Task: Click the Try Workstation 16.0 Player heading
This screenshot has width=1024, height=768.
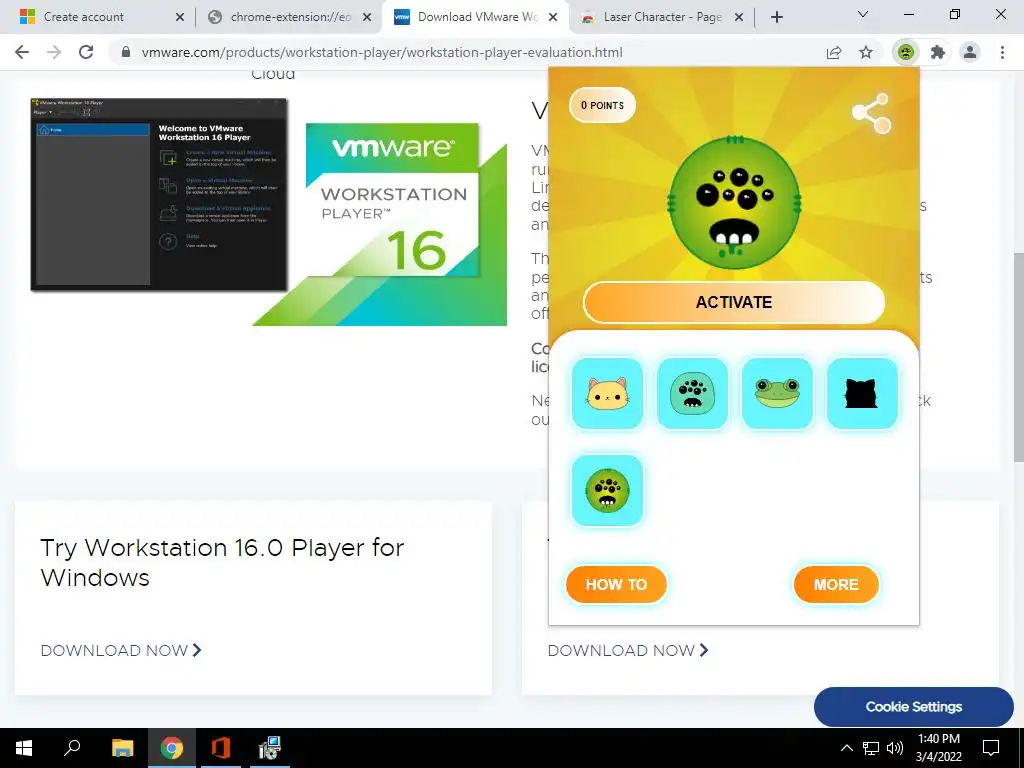Action: [x=222, y=562]
